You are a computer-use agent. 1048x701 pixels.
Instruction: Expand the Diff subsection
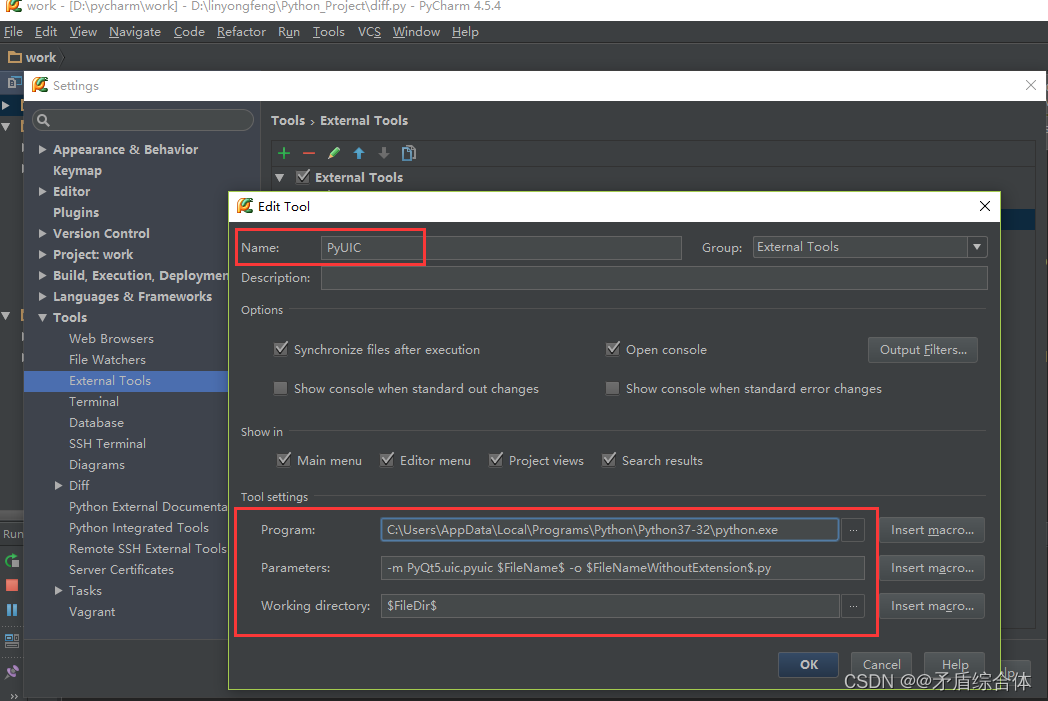tap(59, 486)
